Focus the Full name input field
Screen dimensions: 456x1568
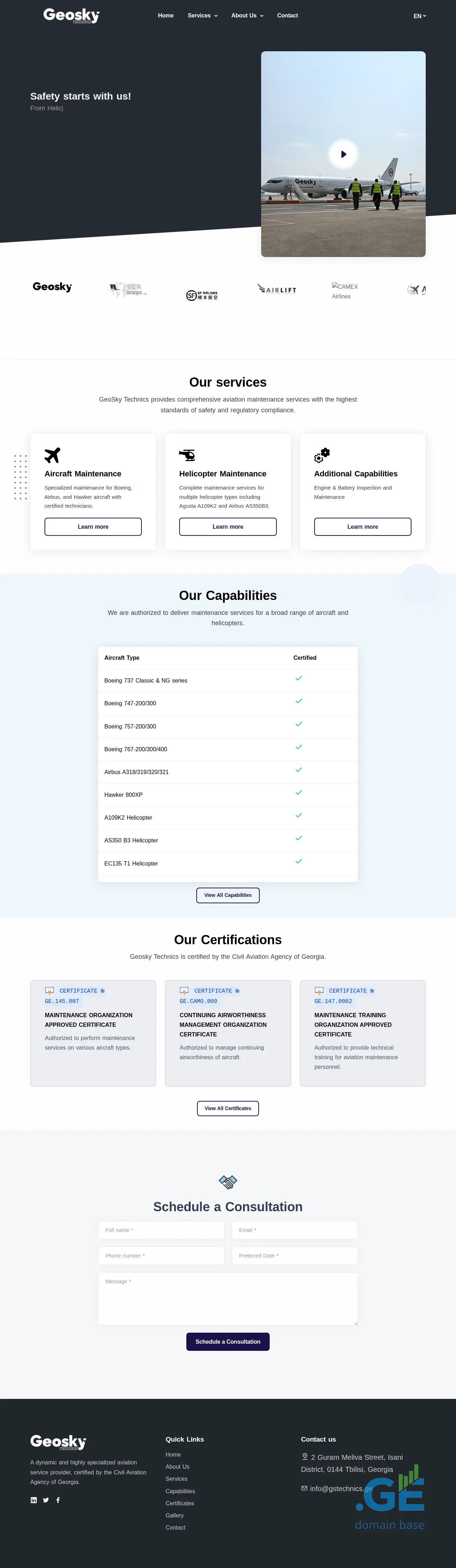[161, 1229]
